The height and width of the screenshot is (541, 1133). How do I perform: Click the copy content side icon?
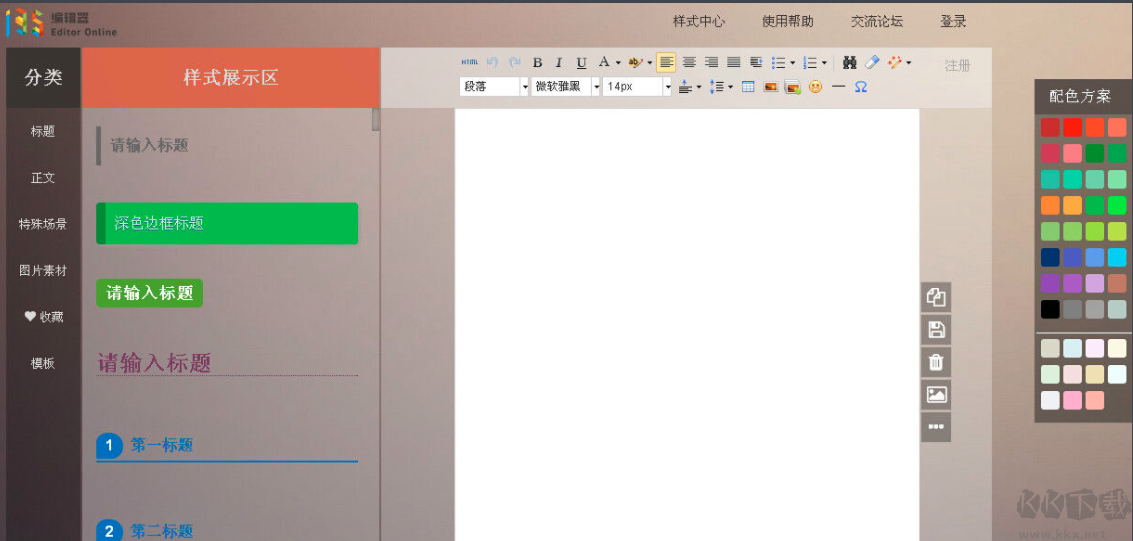(936, 298)
